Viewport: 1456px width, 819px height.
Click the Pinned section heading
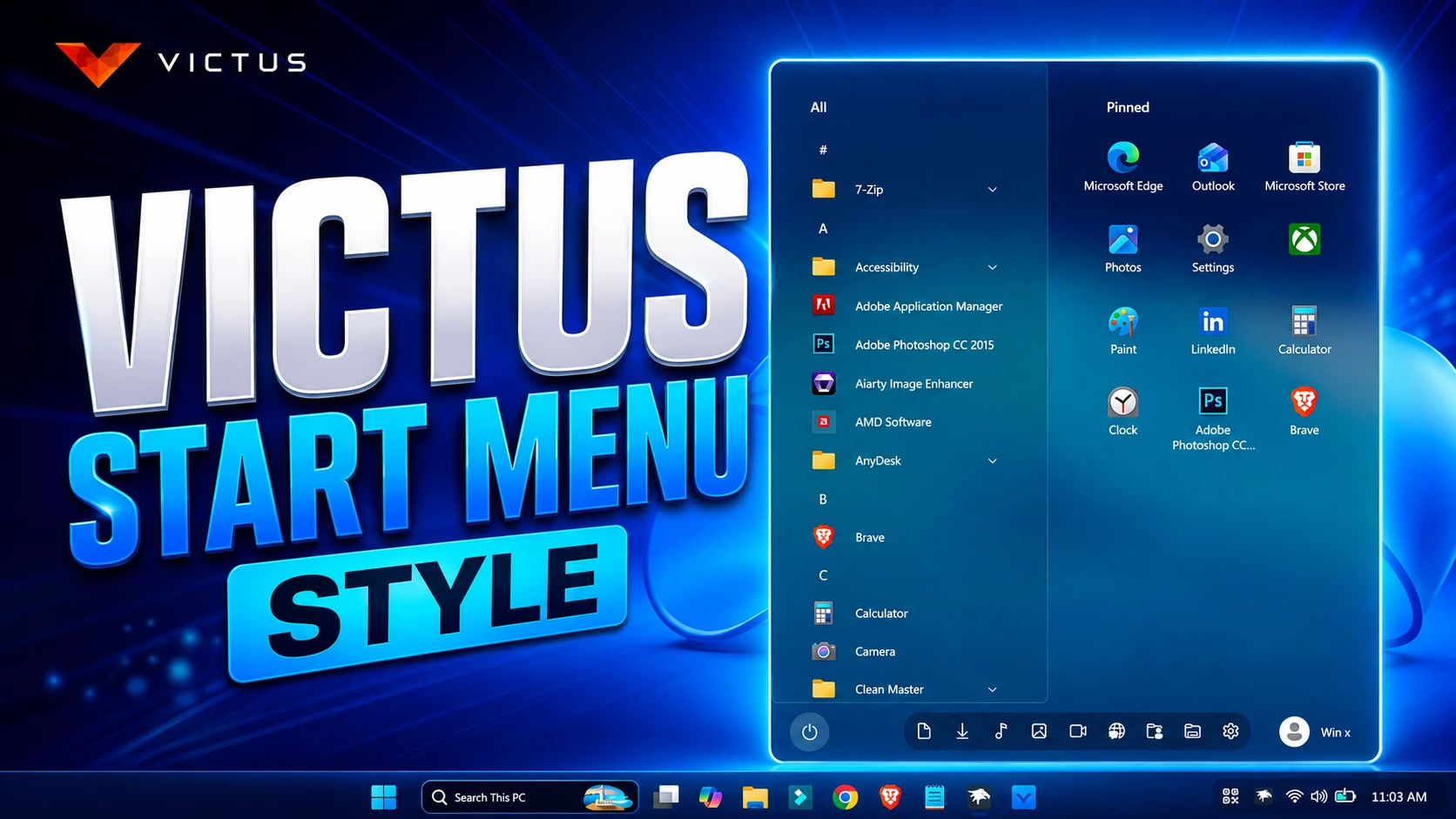click(1128, 107)
